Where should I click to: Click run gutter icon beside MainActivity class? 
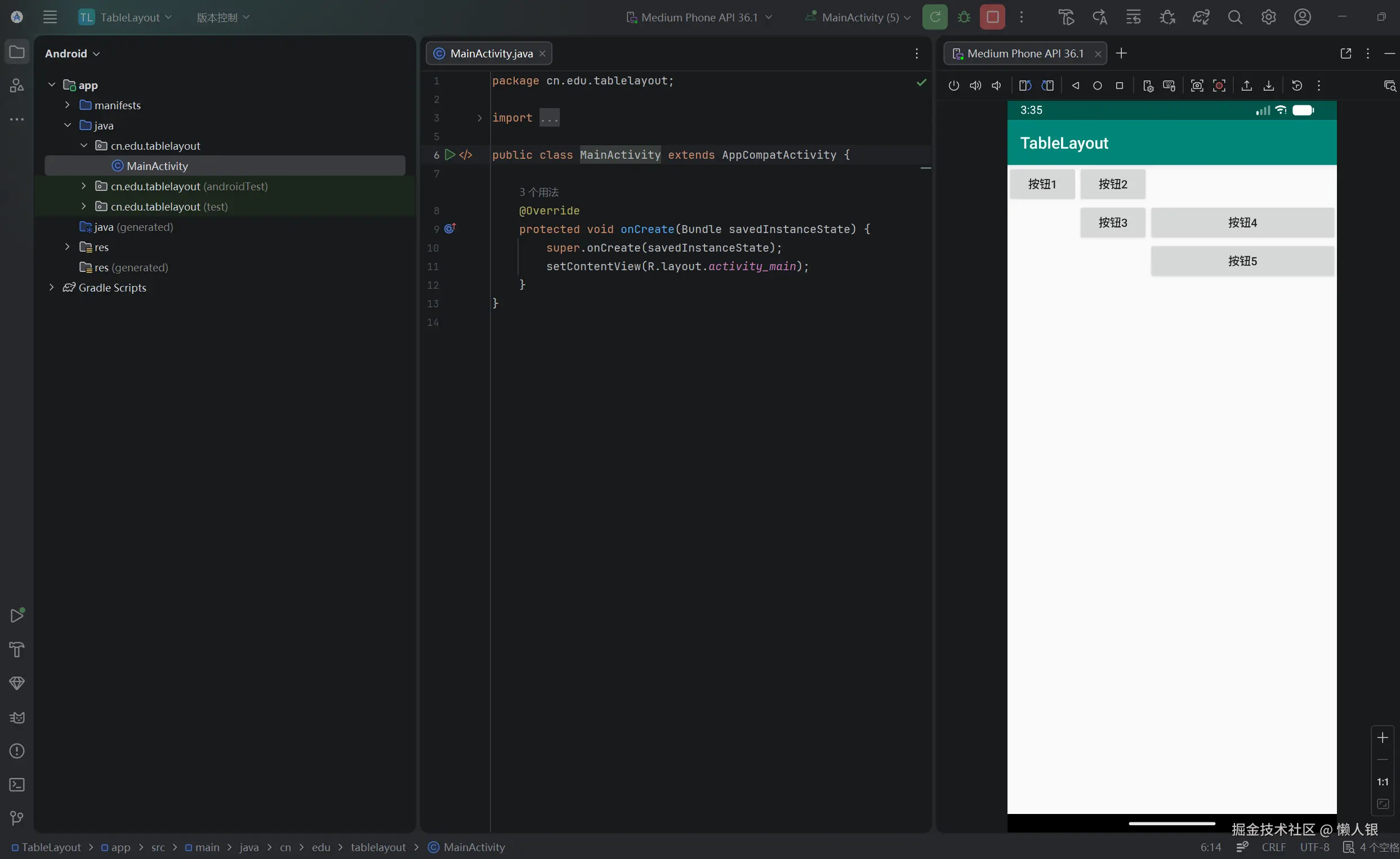click(449, 155)
